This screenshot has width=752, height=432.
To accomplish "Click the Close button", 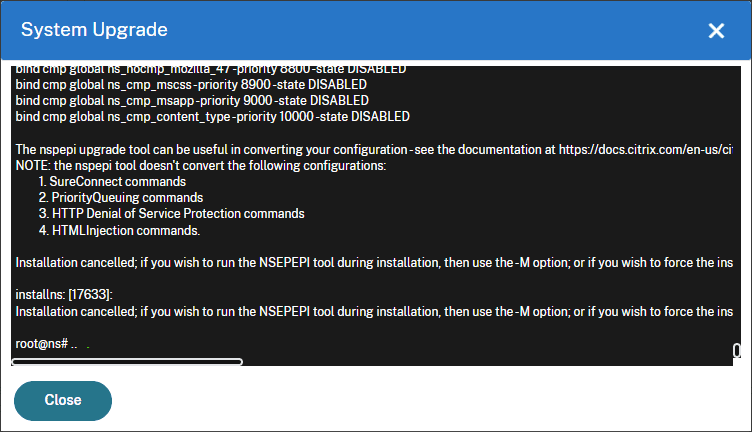I will [x=63, y=401].
